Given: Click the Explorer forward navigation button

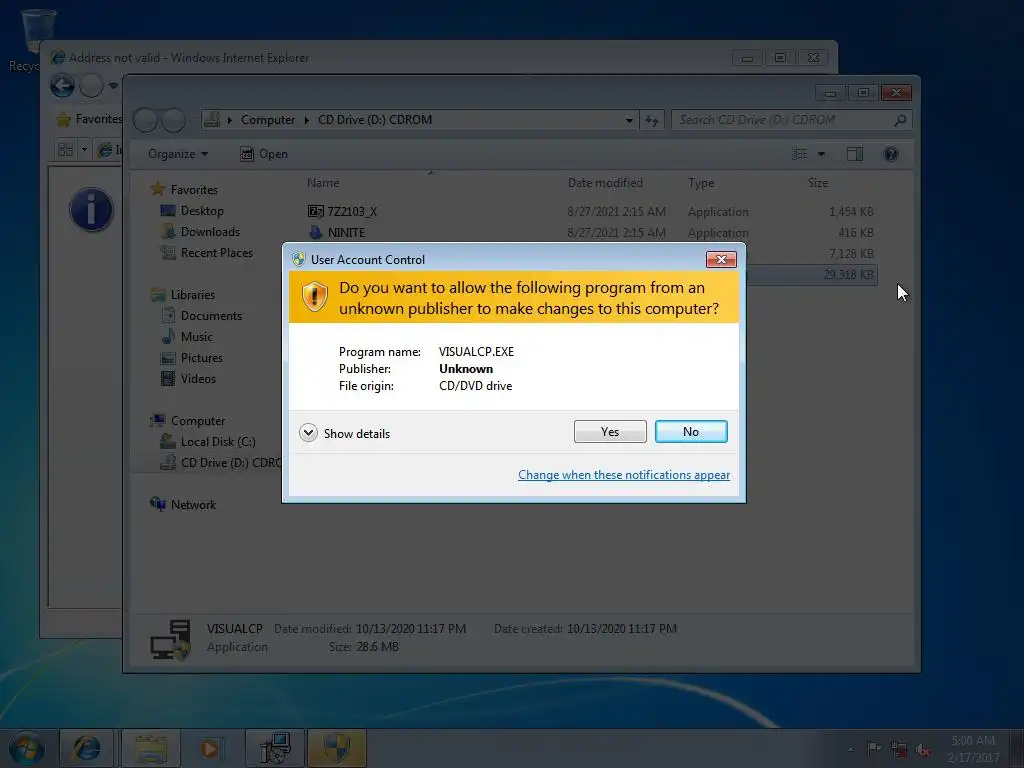Looking at the screenshot, I should (x=173, y=120).
